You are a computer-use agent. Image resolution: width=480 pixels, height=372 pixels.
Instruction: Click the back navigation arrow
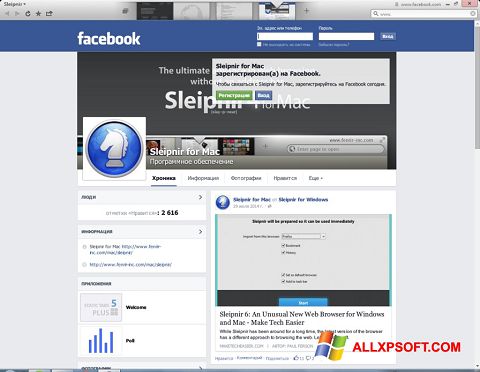tap(7, 14)
